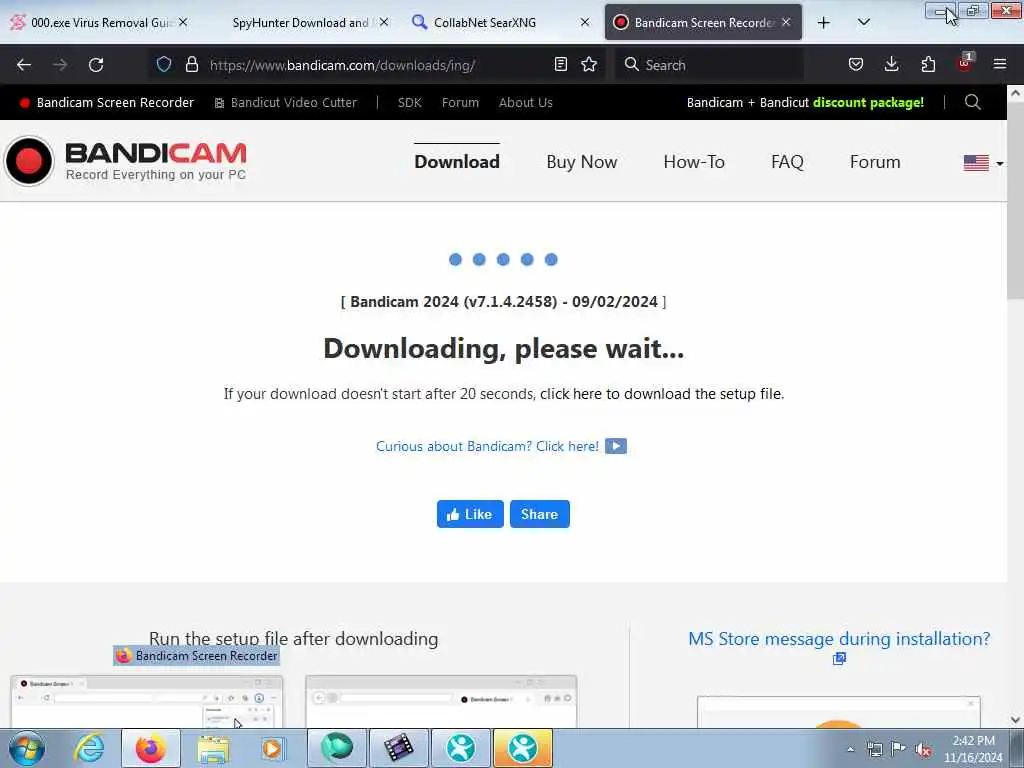Image resolution: width=1024 pixels, height=768 pixels.
Task: Click the network tray icon
Action: pos(874,749)
